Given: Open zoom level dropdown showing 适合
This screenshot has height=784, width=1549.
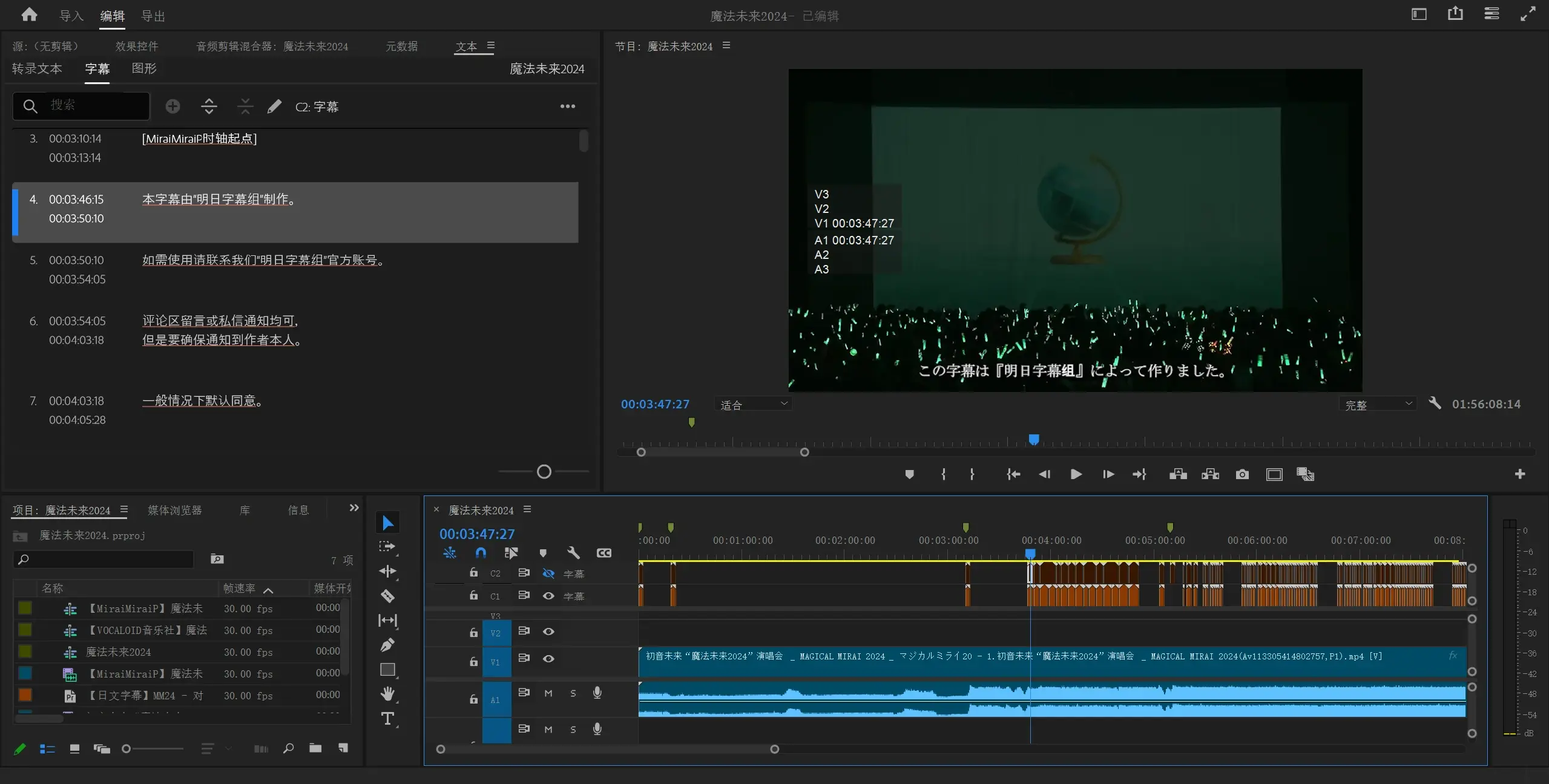Looking at the screenshot, I should pyautogui.click(x=753, y=404).
